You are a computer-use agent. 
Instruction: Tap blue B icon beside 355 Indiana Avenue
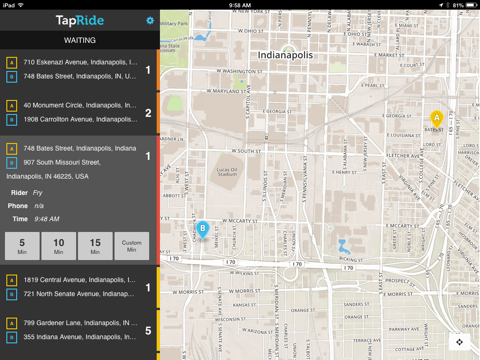pos(12,337)
